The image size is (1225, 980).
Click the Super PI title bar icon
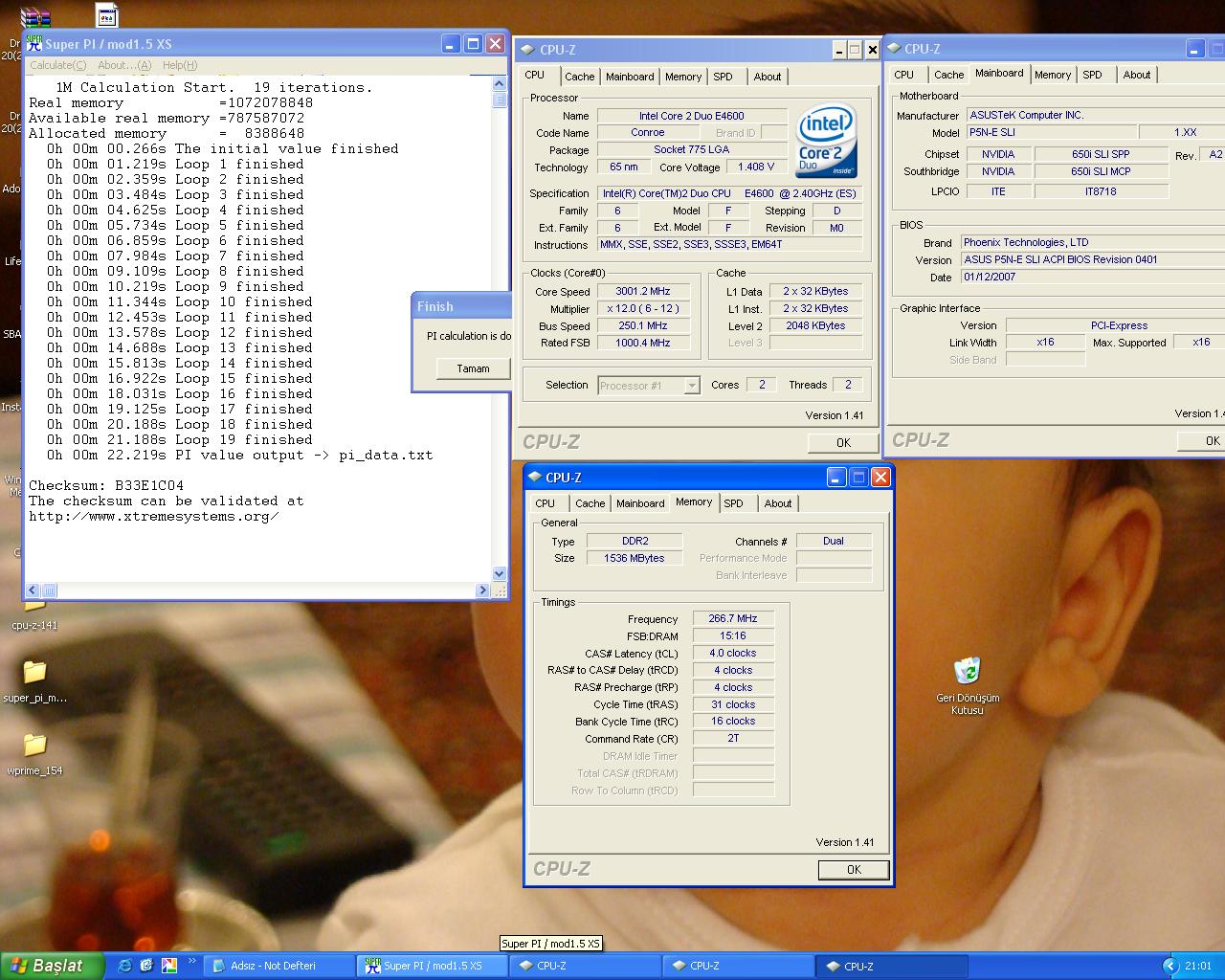point(33,44)
